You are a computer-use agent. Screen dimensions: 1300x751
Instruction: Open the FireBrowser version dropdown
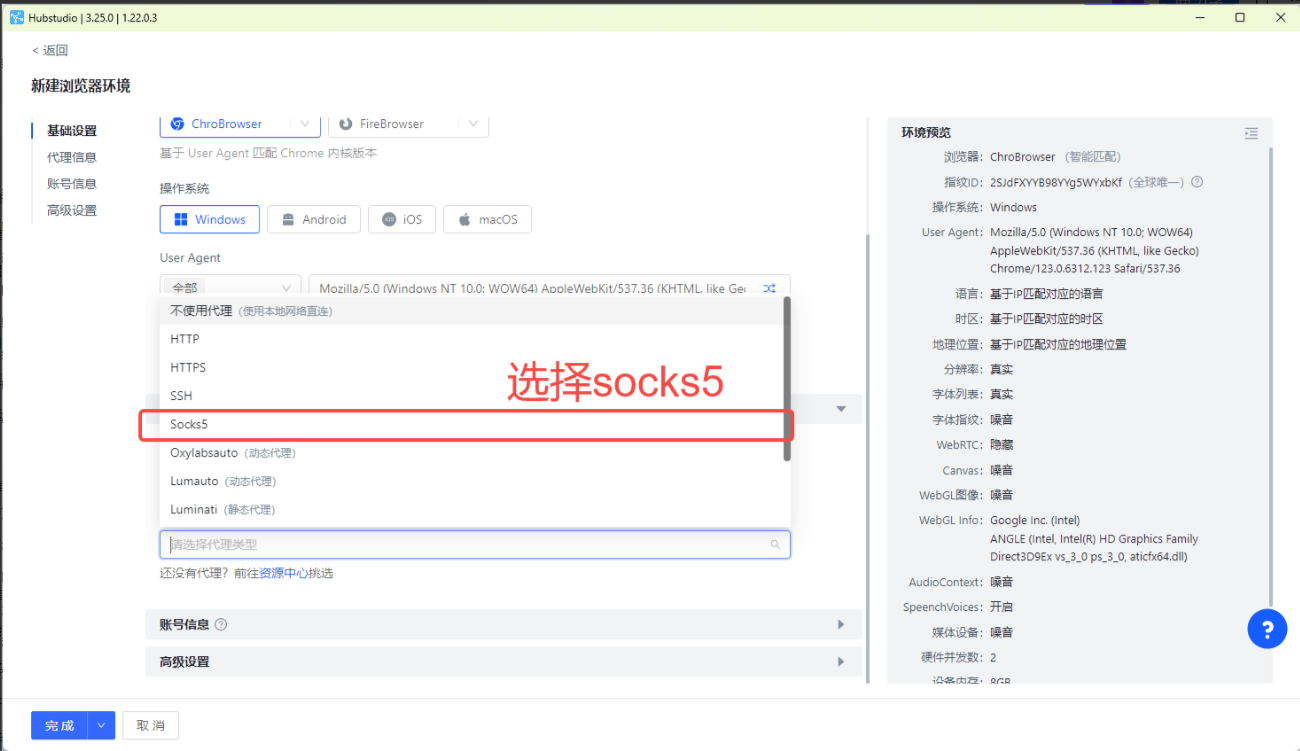[473, 124]
